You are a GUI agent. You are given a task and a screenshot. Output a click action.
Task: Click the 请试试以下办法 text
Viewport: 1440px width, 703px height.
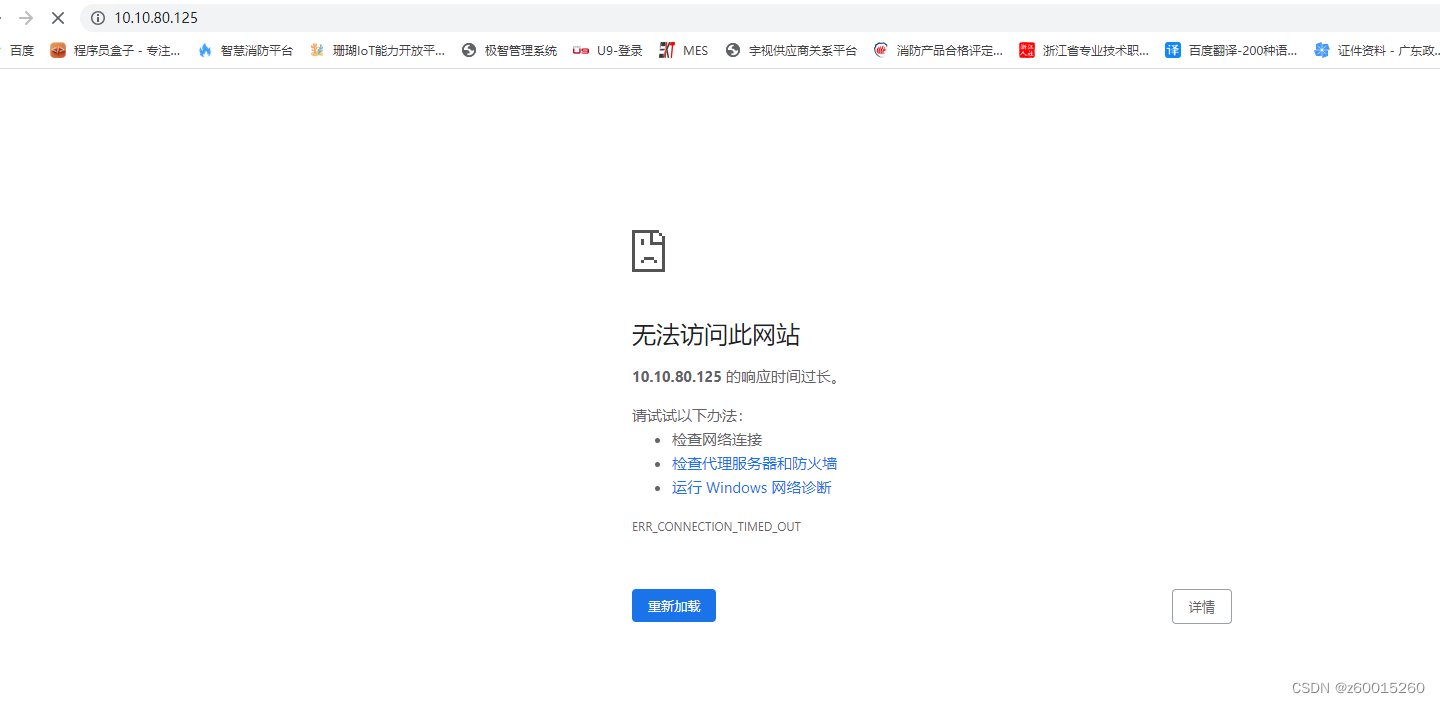pos(688,416)
